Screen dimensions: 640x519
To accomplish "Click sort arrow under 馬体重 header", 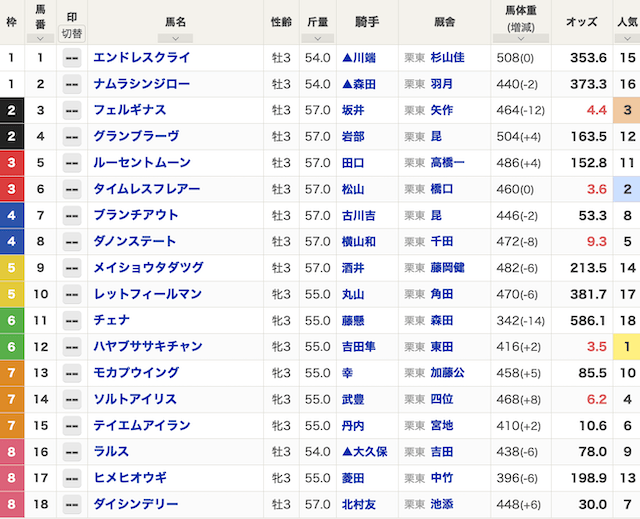I will click(x=518, y=40).
